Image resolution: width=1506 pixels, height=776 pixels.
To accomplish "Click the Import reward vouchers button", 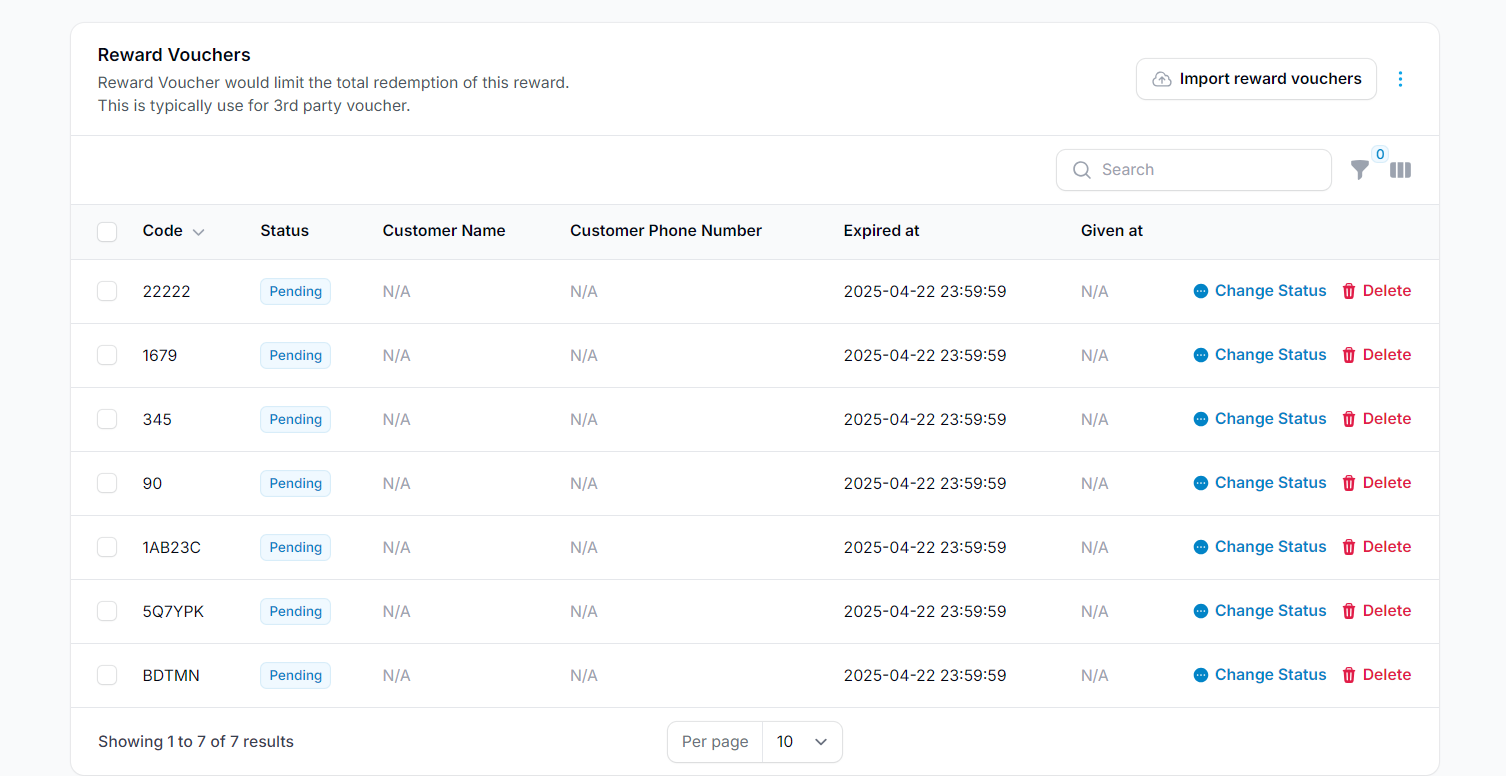I will coord(1256,78).
